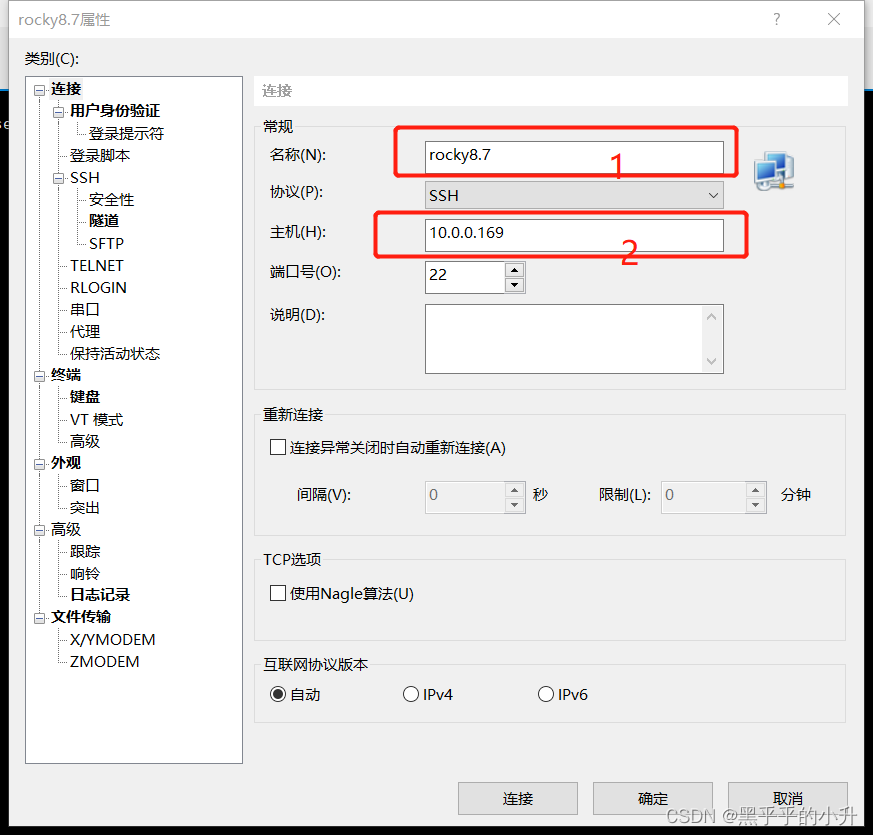Viewport: 873px width, 835px height.
Task: Decrease the port number with the down arrow
Action: pyautogui.click(x=514, y=285)
